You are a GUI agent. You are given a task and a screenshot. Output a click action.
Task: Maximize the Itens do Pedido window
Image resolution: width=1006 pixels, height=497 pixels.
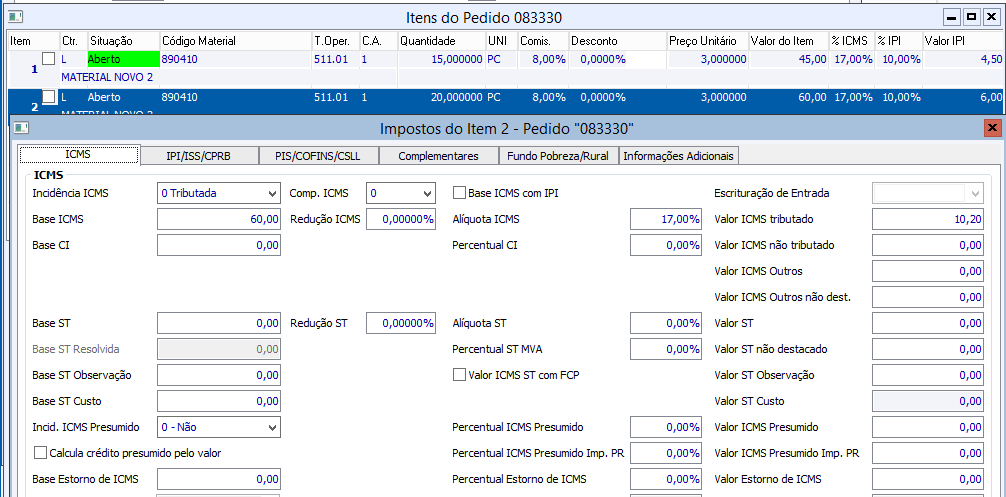click(x=971, y=17)
